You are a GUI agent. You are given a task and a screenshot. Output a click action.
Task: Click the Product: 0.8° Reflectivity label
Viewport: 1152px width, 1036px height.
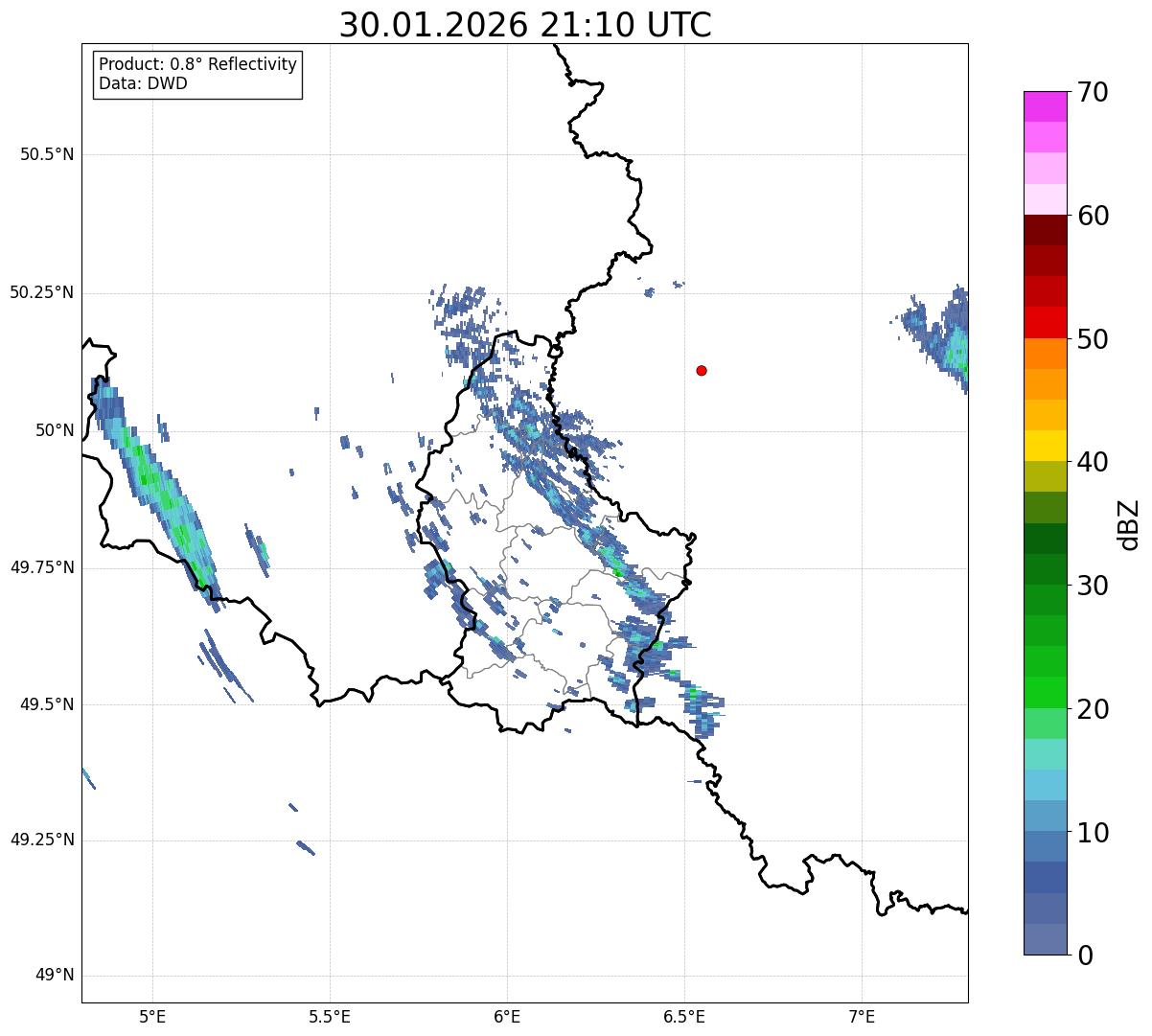pyautogui.click(x=197, y=64)
